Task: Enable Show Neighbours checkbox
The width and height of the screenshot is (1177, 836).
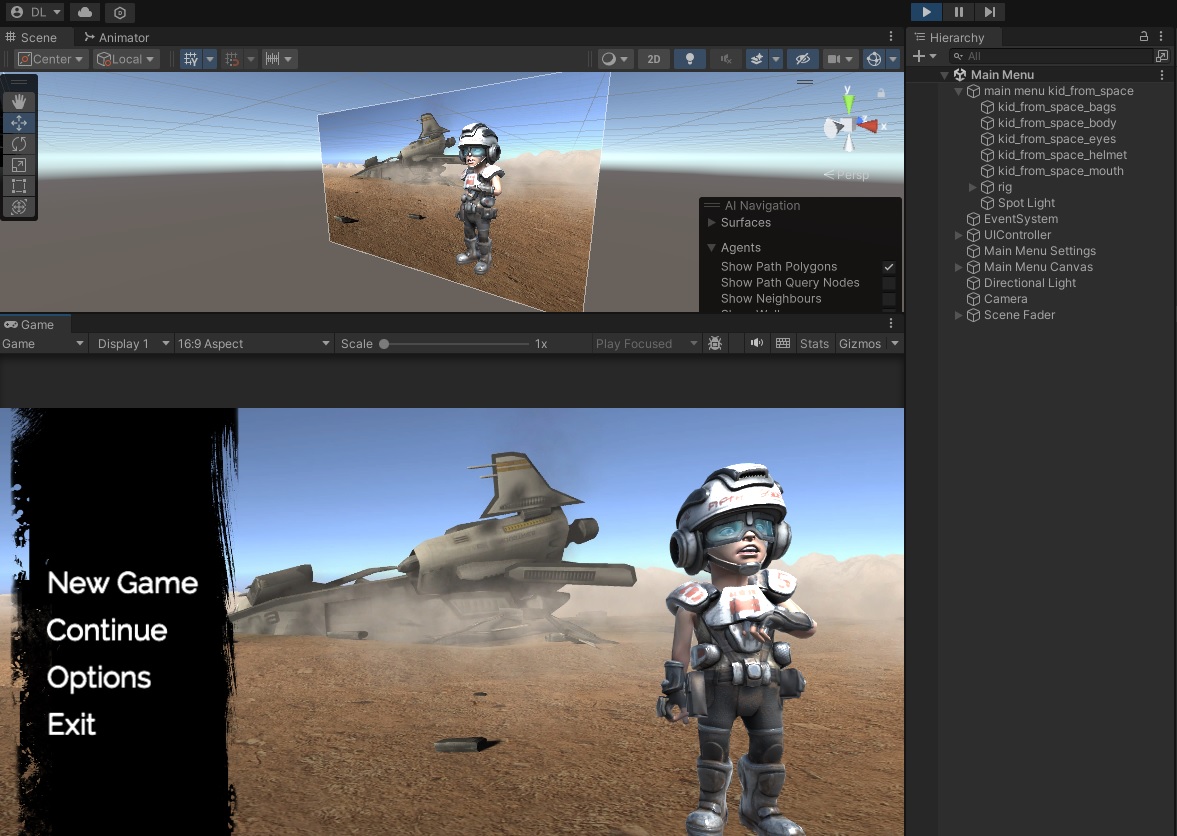Action: pyautogui.click(x=888, y=298)
